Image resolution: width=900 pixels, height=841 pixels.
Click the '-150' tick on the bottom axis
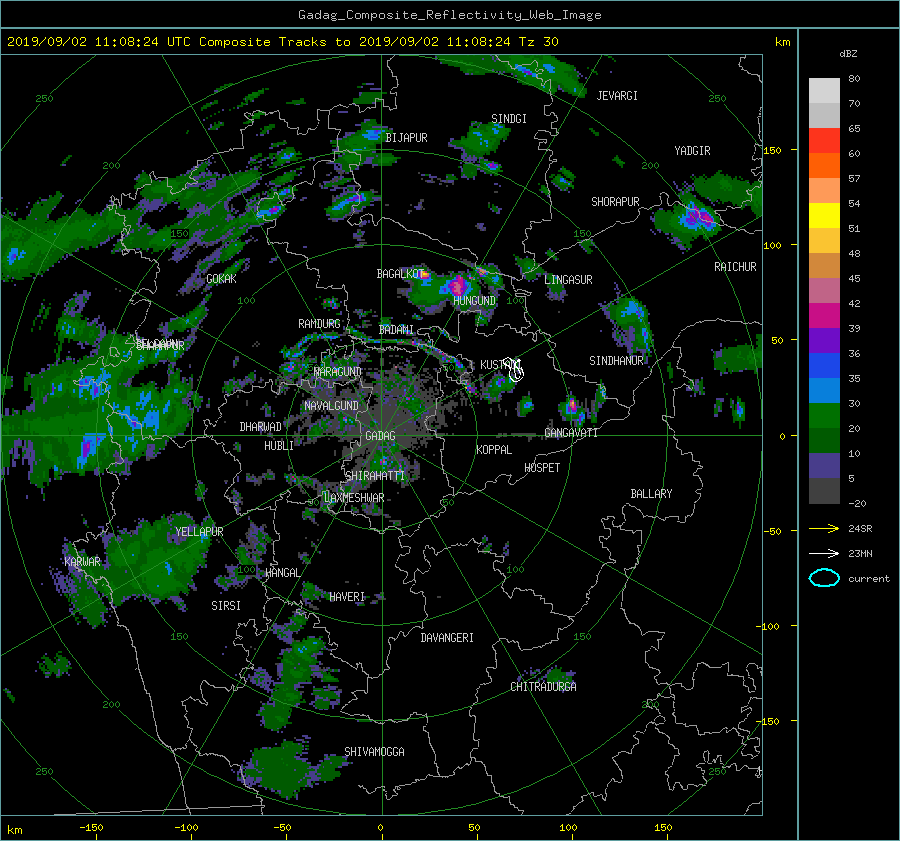click(x=91, y=828)
